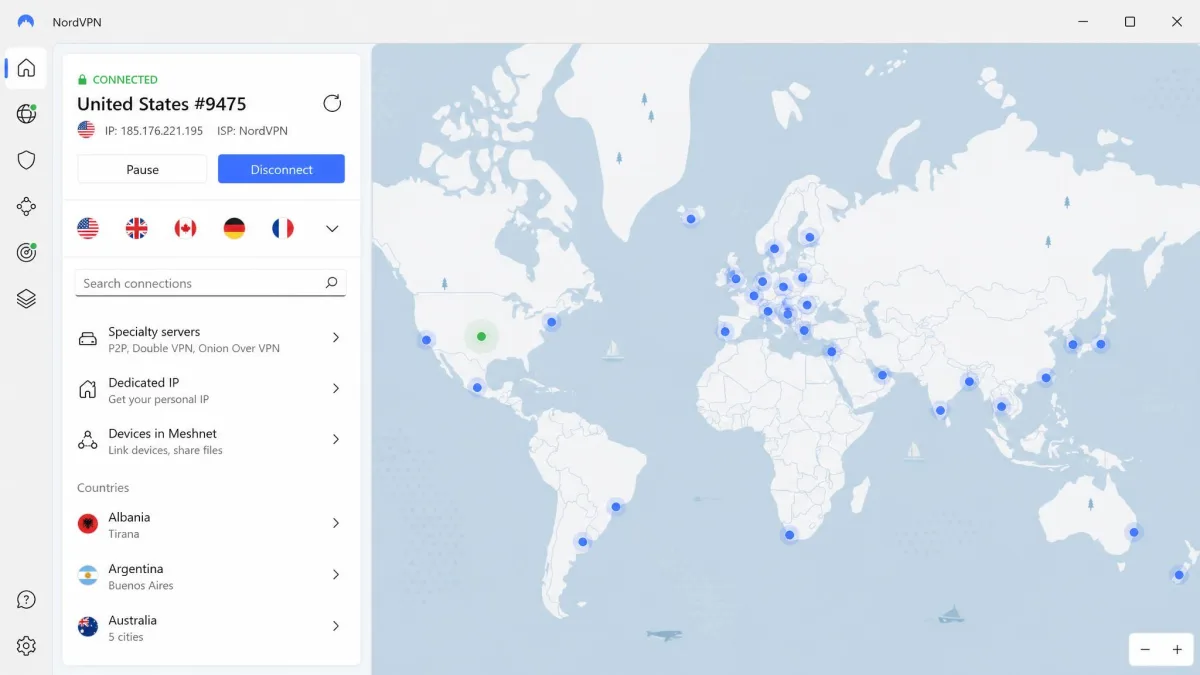Select the US east coast server dot
Image resolution: width=1200 pixels, height=675 pixels.
[x=551, y=322]
